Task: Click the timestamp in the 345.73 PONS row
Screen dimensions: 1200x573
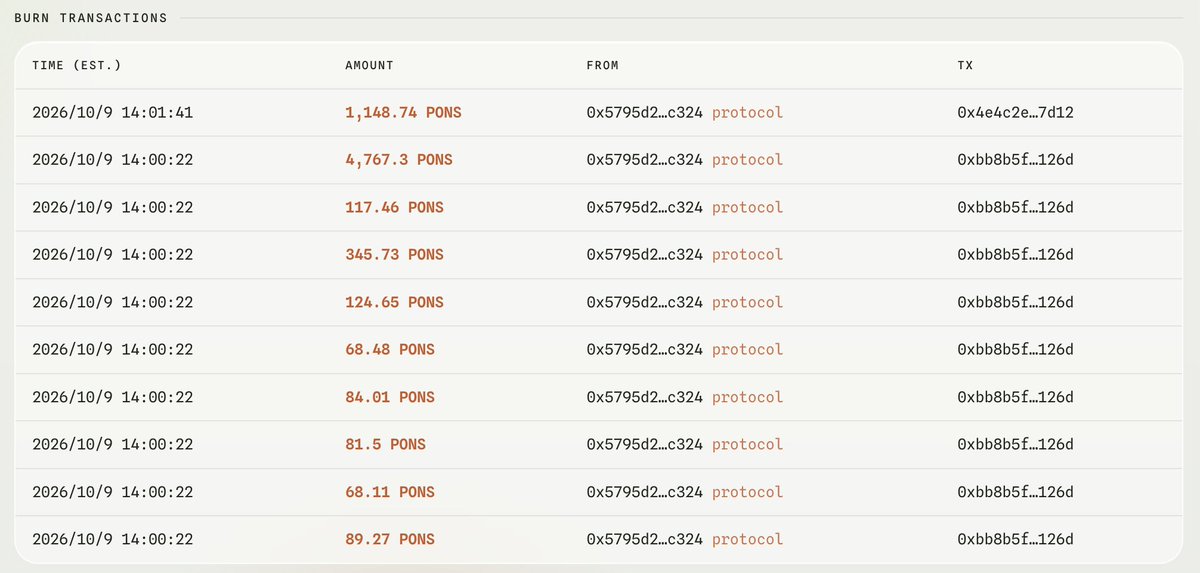Action: tap(112, 255)
